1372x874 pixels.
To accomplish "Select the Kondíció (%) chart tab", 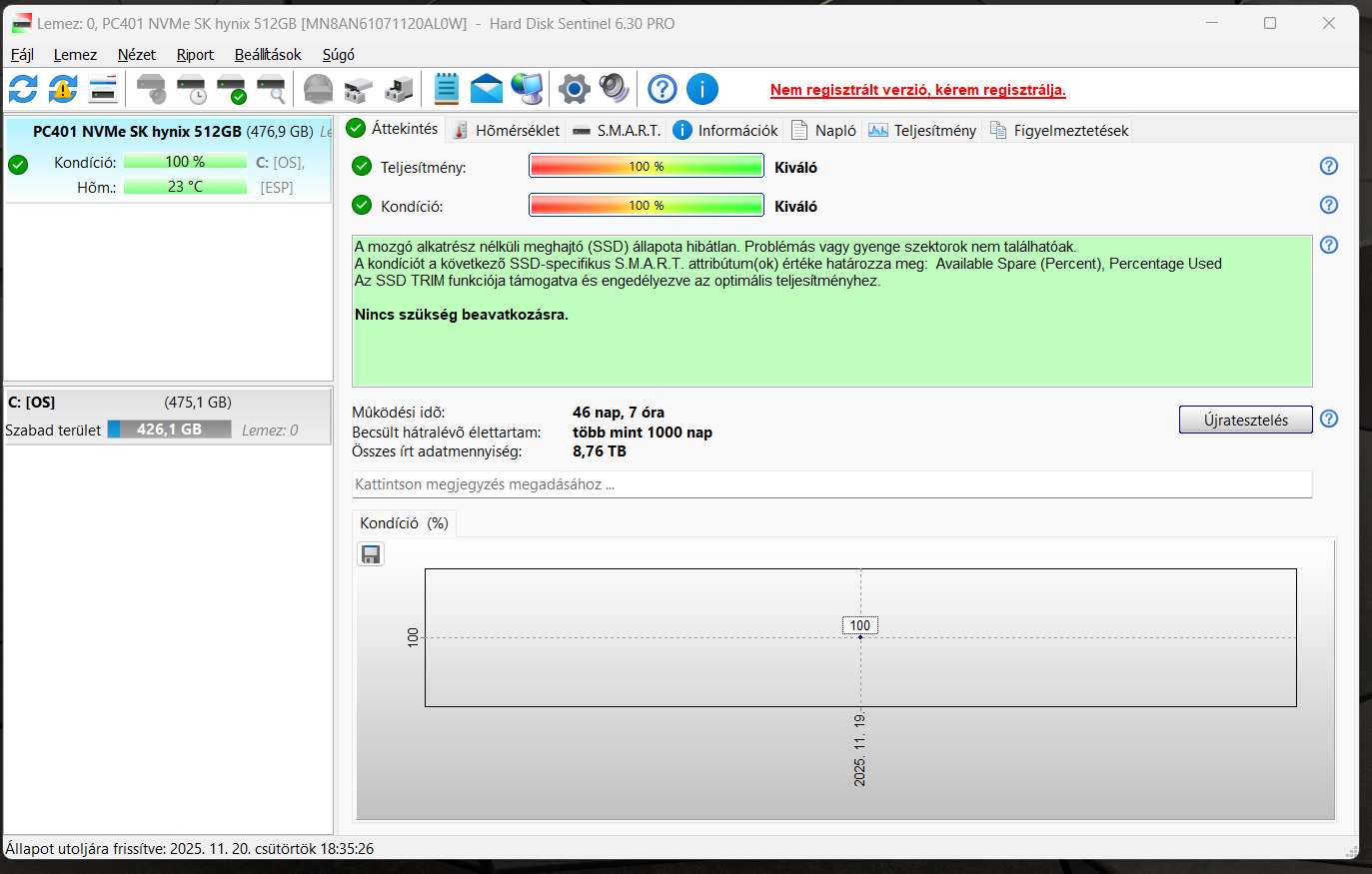I will pyautogui.click(x=405, y=523).
